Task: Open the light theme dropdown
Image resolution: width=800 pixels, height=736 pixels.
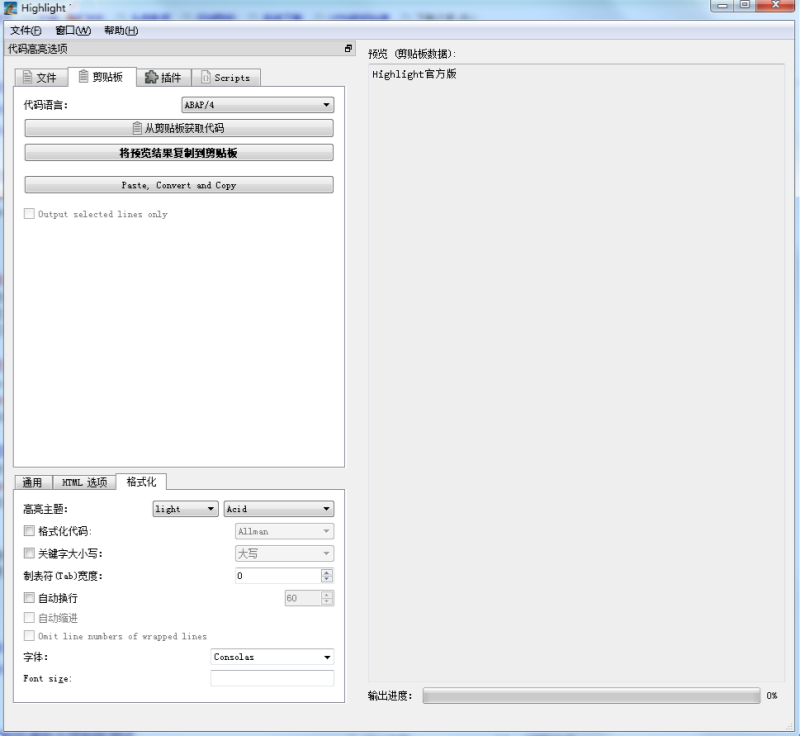Action: point(183,508)
